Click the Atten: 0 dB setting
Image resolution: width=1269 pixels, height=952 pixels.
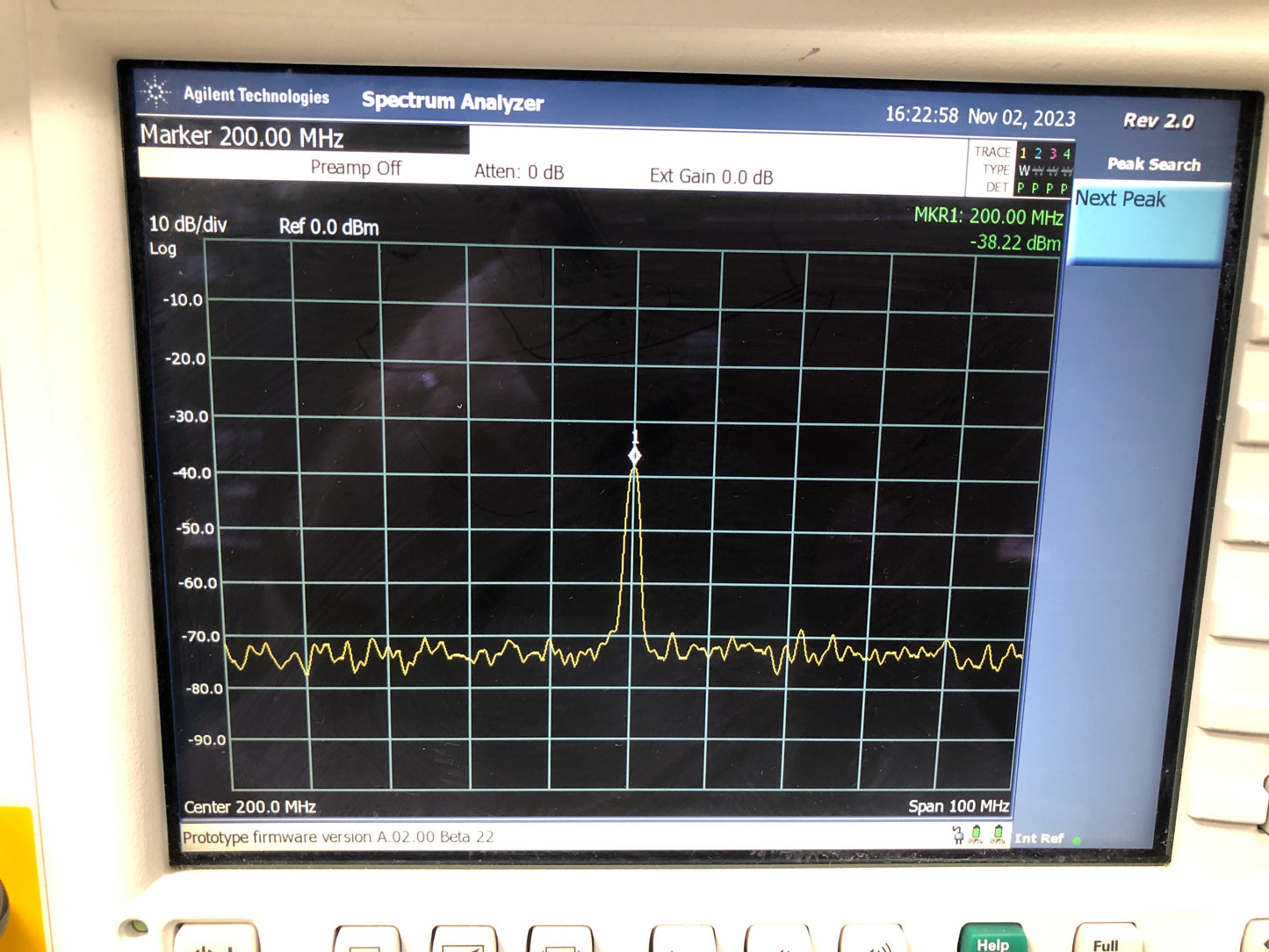[x=519, y=171]
